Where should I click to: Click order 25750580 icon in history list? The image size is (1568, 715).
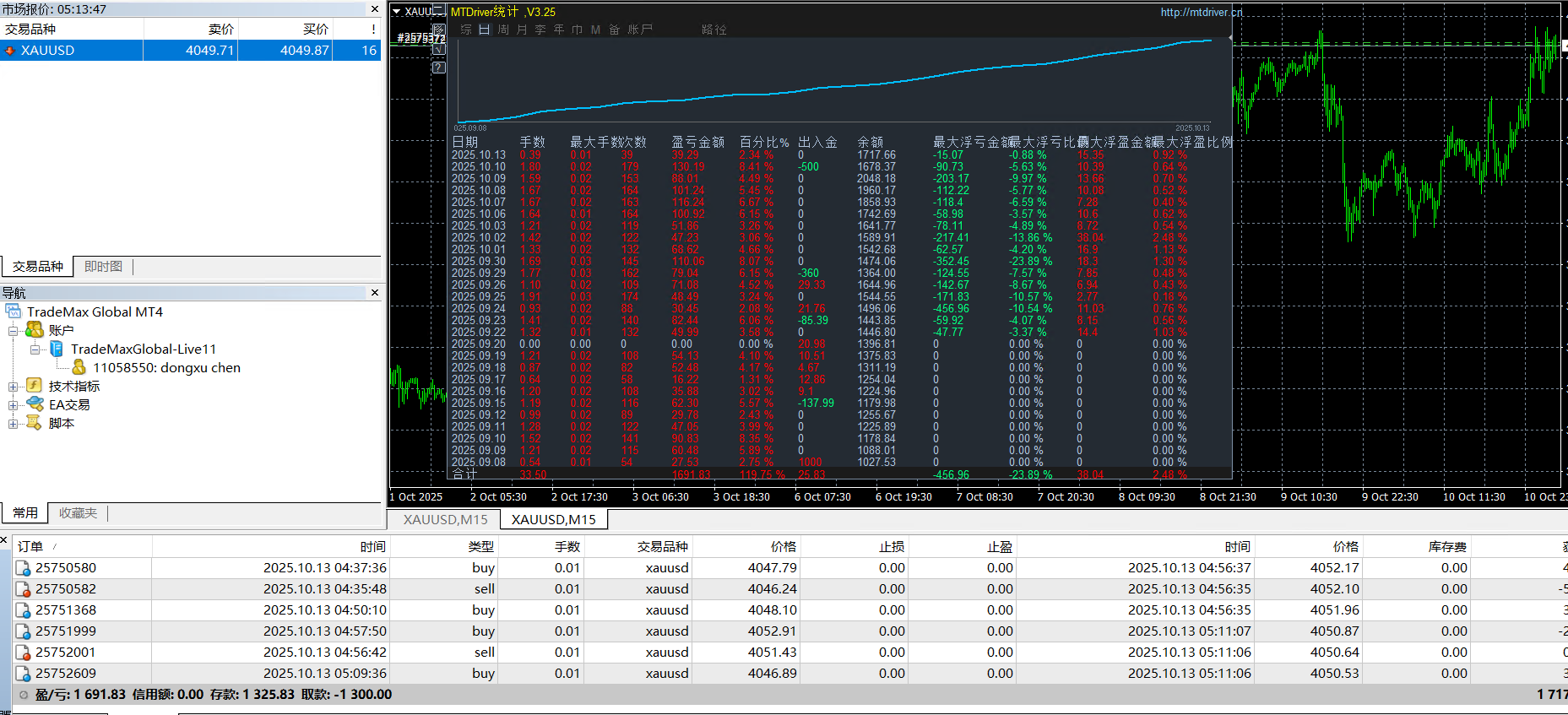[x=23, y=568]
